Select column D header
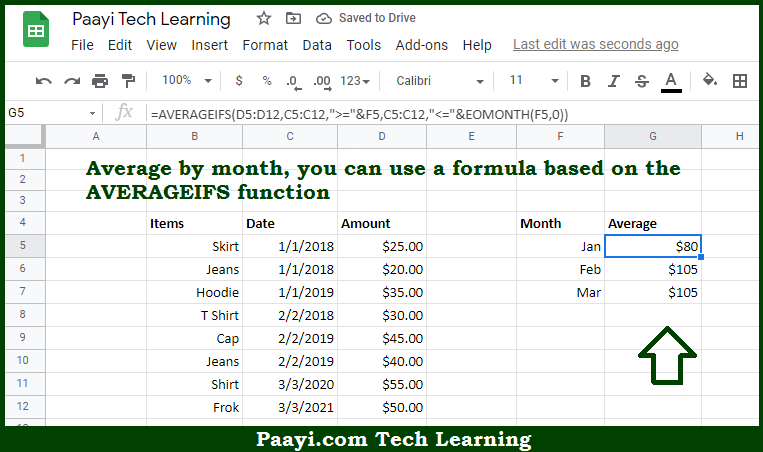Viewport: 763px width, 452px height. pyautogui.click(x=382, y=136)
